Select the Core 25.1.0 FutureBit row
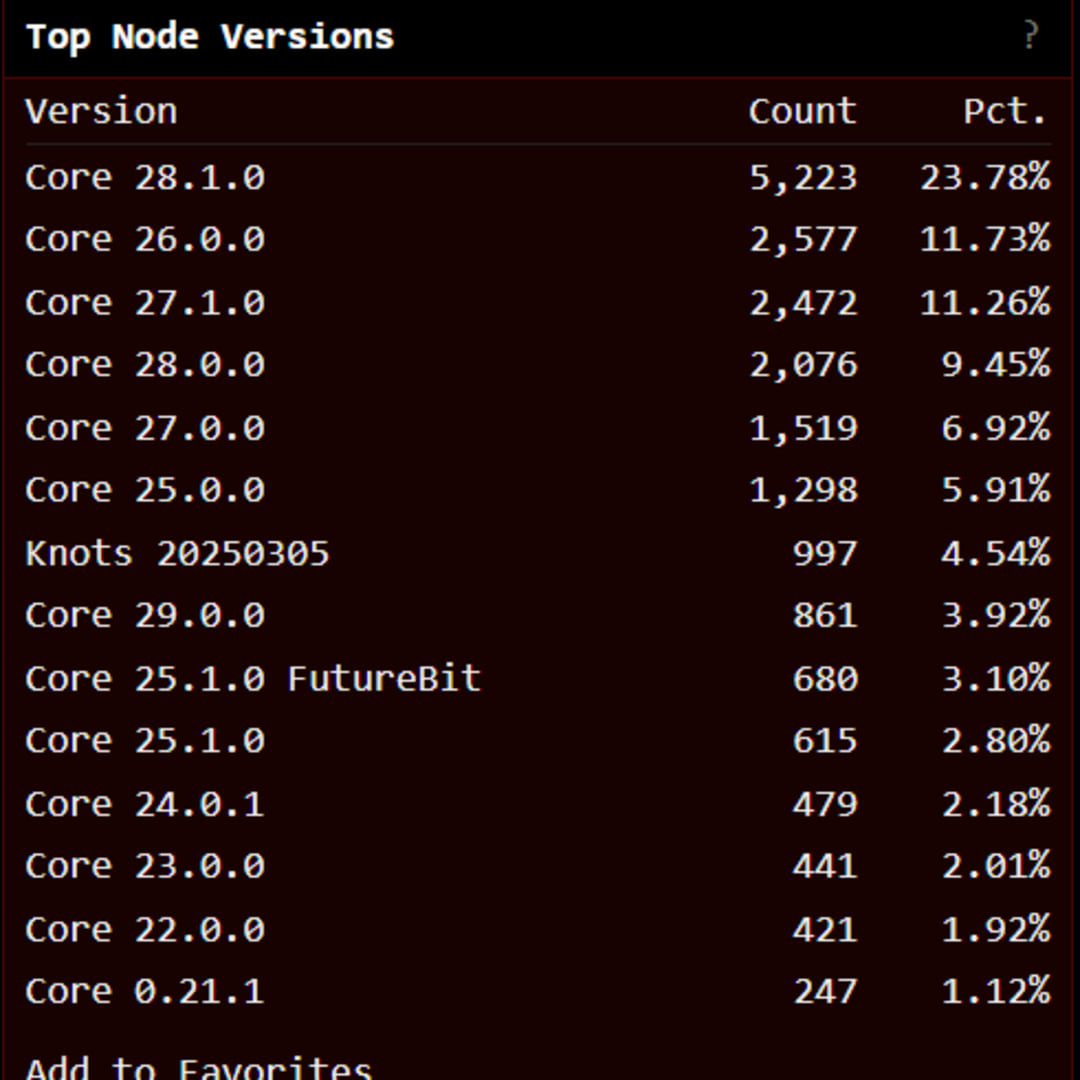1080x1080 pixels. click(538, 678)
